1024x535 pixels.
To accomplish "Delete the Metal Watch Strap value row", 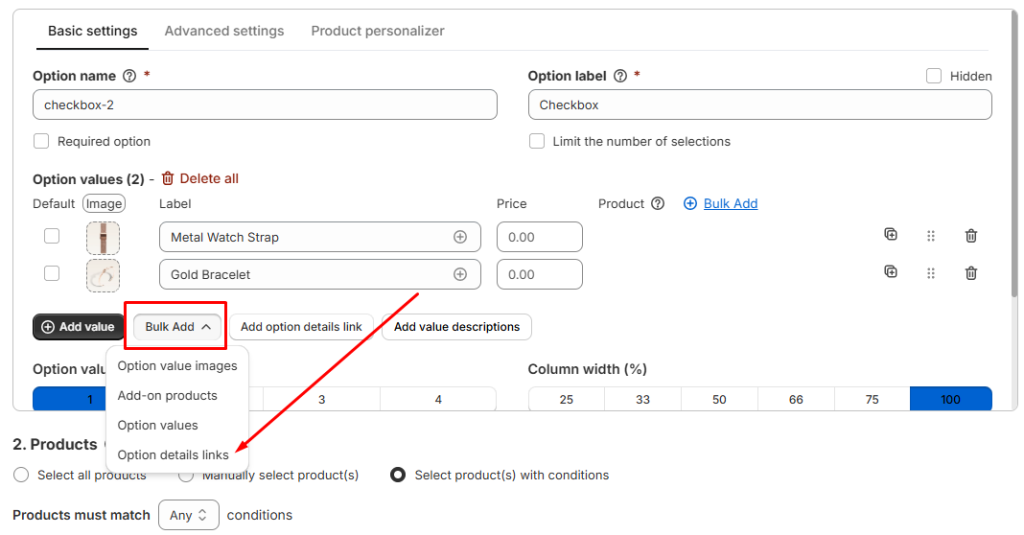I will tap(970, 236).
